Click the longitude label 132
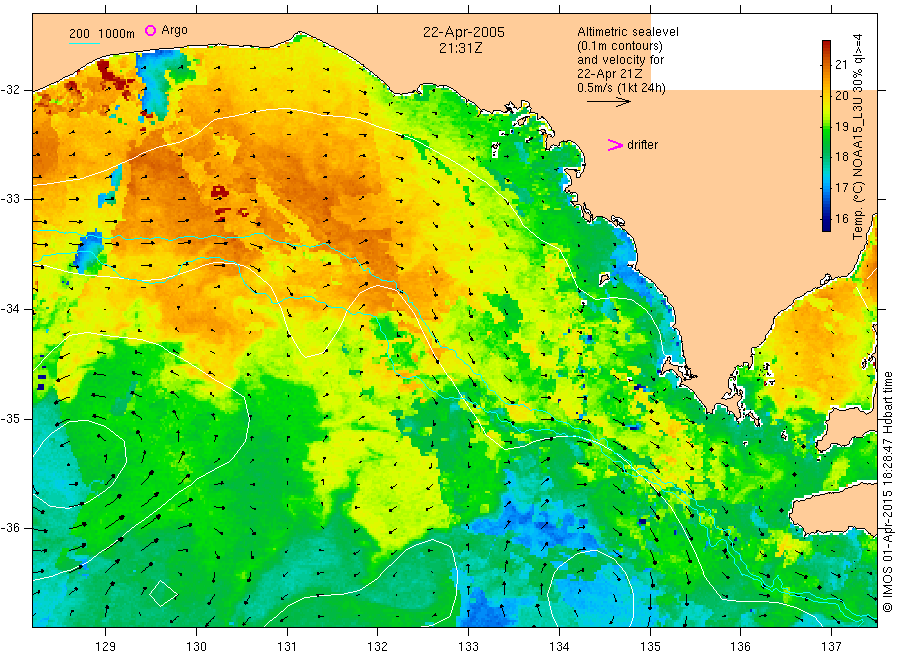900x660 pixels. click(x=378, y=647)
